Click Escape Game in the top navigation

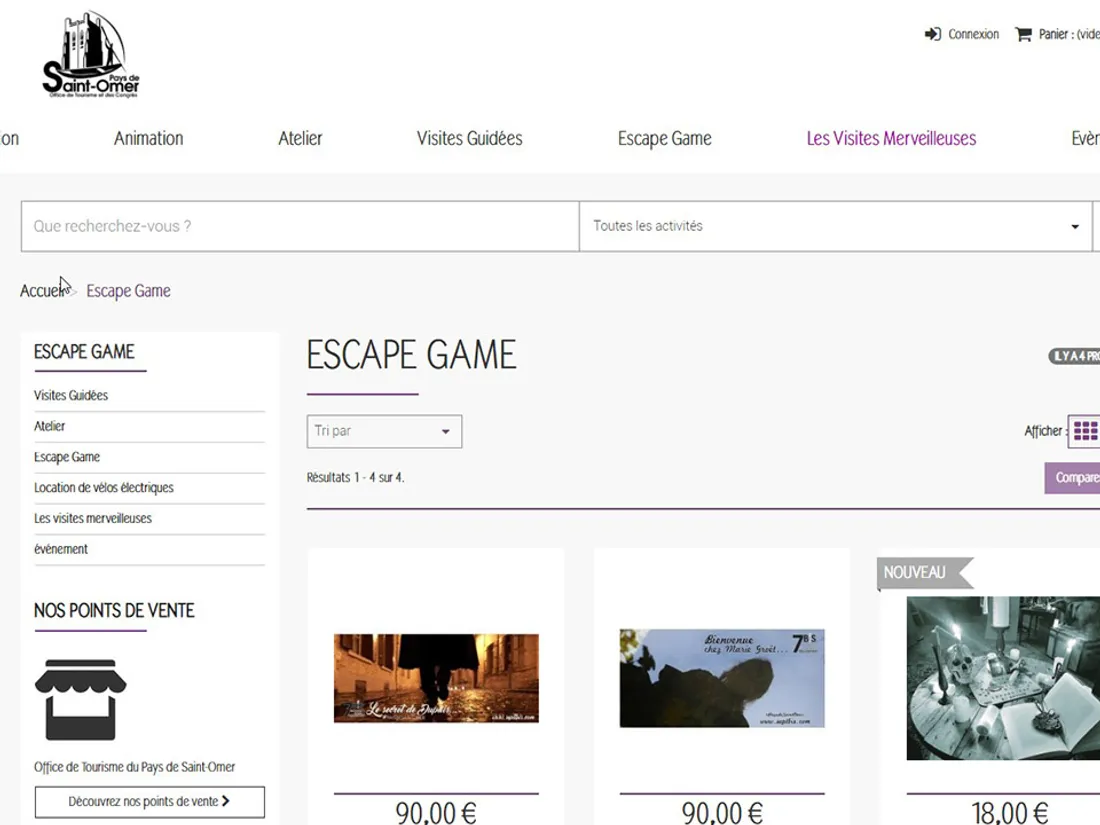664,139
